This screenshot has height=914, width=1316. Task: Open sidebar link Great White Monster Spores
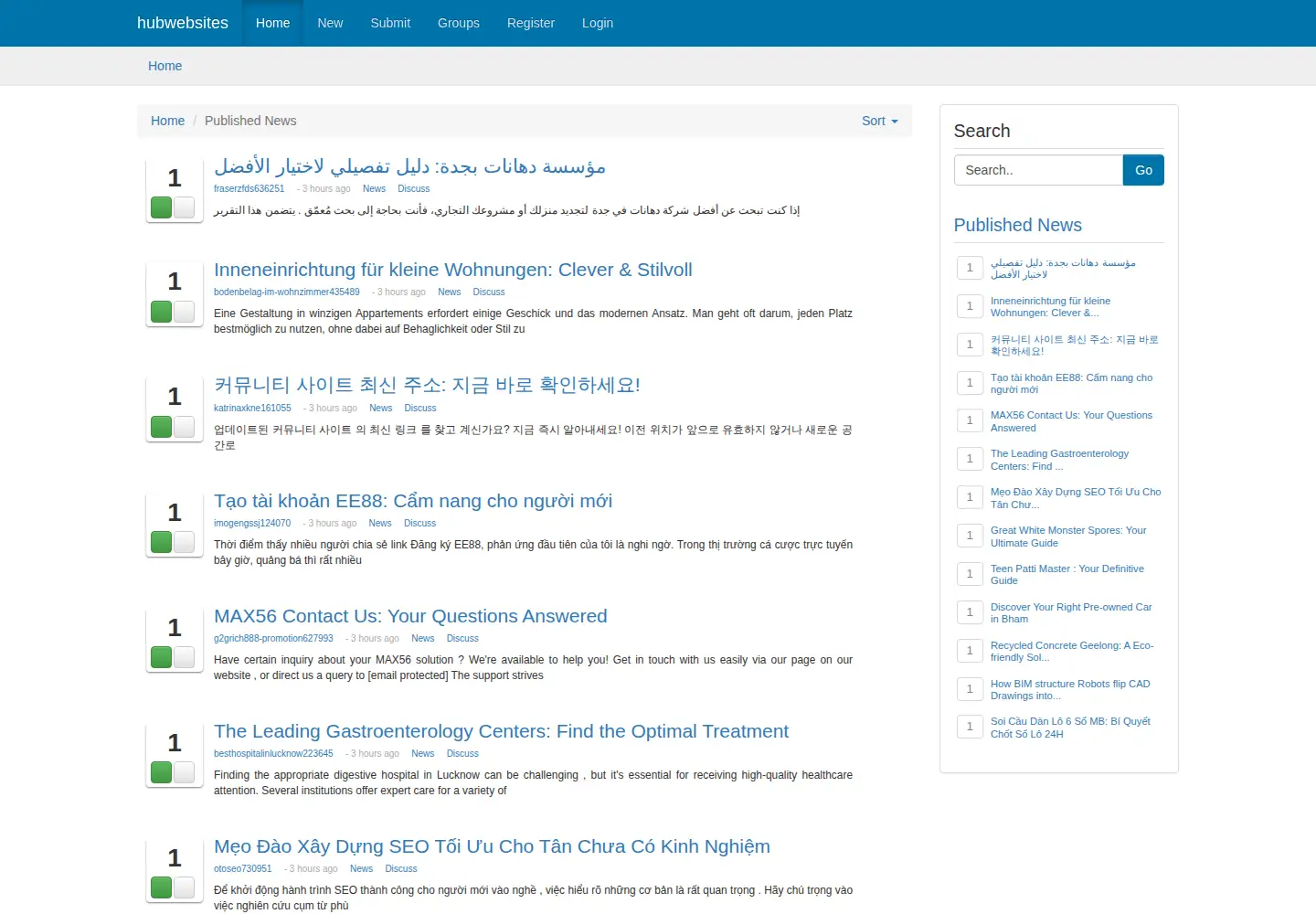tap(1068, 537)
